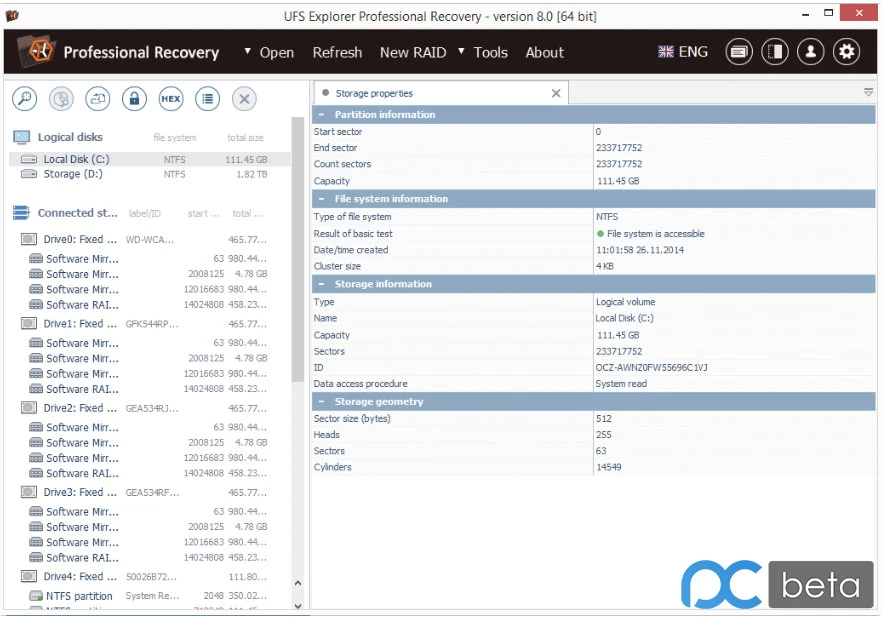883x620 pixels.
Task: Click the disk image save toolbar icon
Action: (98, 99)
